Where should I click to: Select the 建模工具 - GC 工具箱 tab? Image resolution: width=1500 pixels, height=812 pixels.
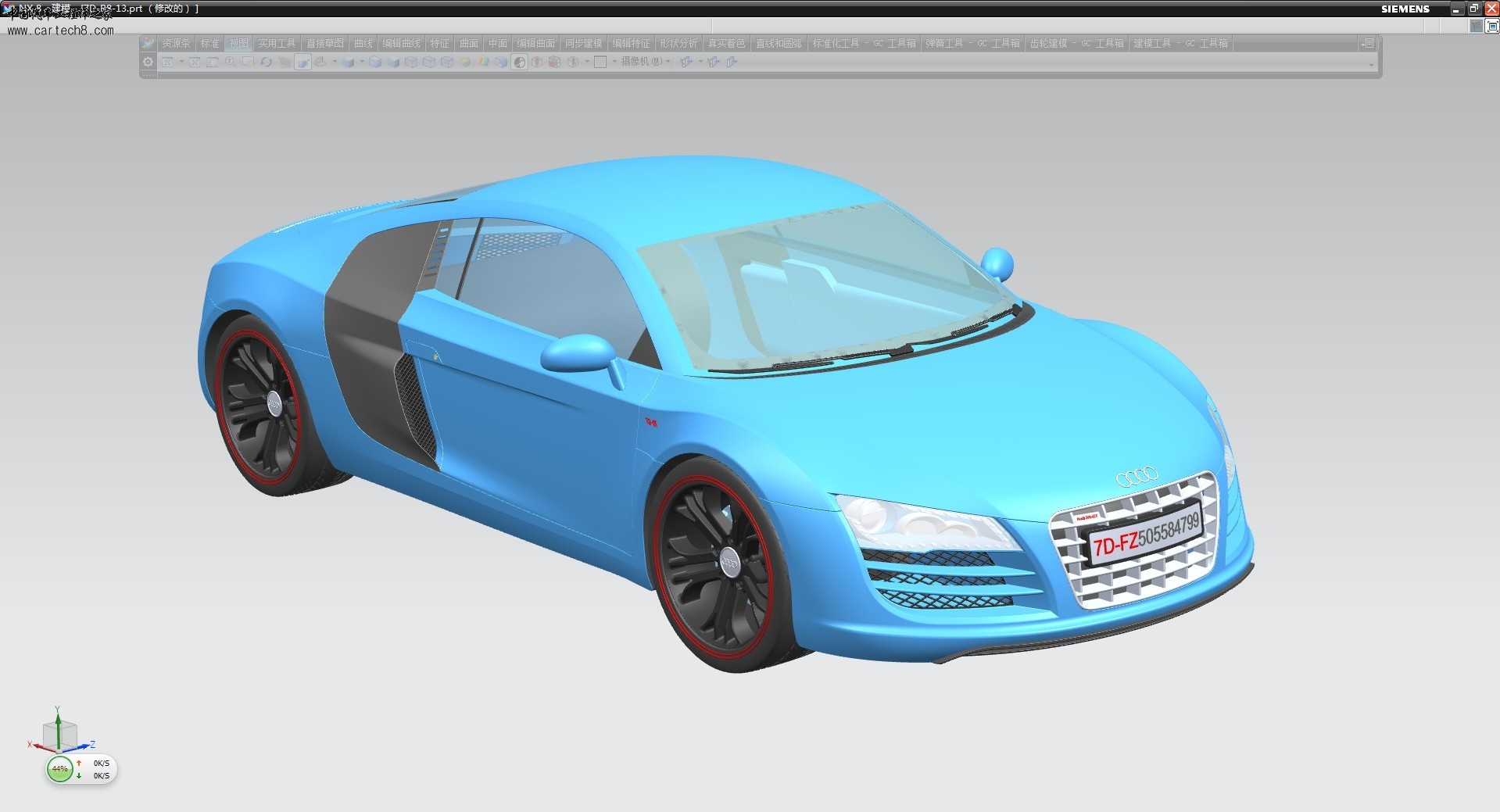1180,43
